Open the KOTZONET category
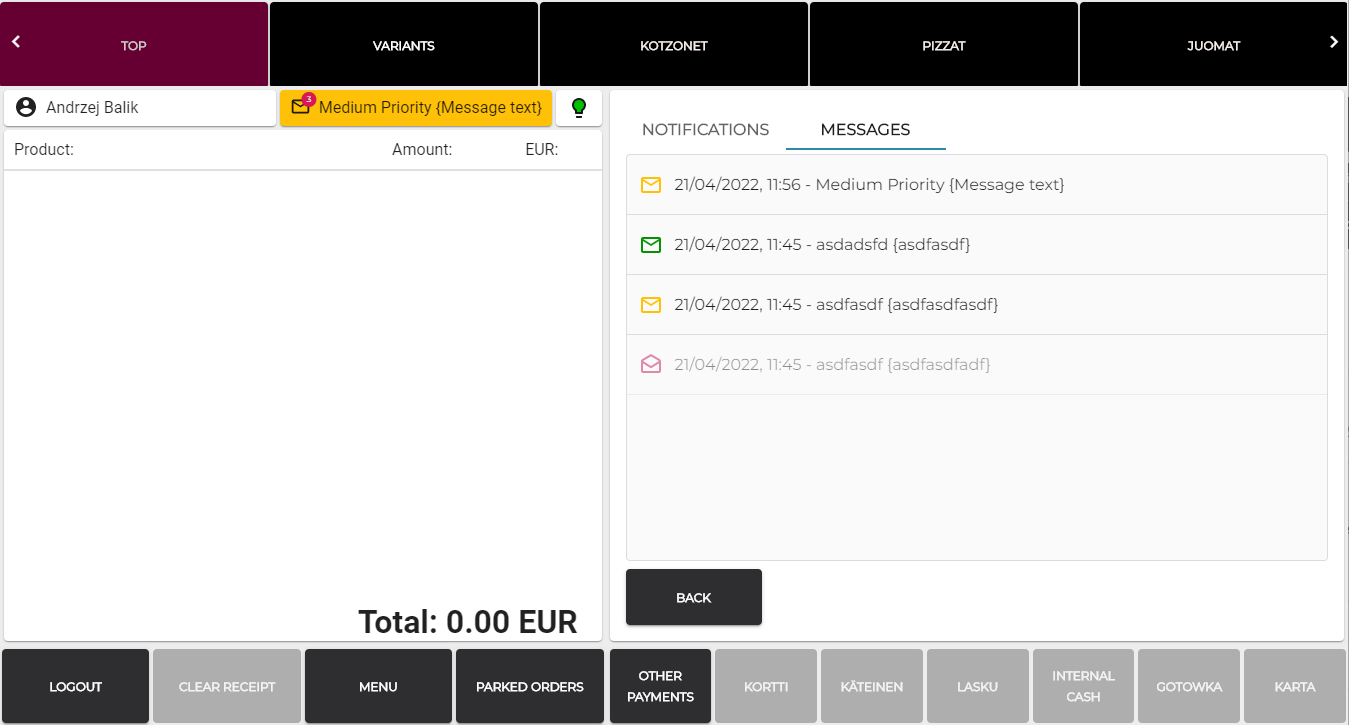Screen dimensions: 1349x725 click(x=673, y=46)
